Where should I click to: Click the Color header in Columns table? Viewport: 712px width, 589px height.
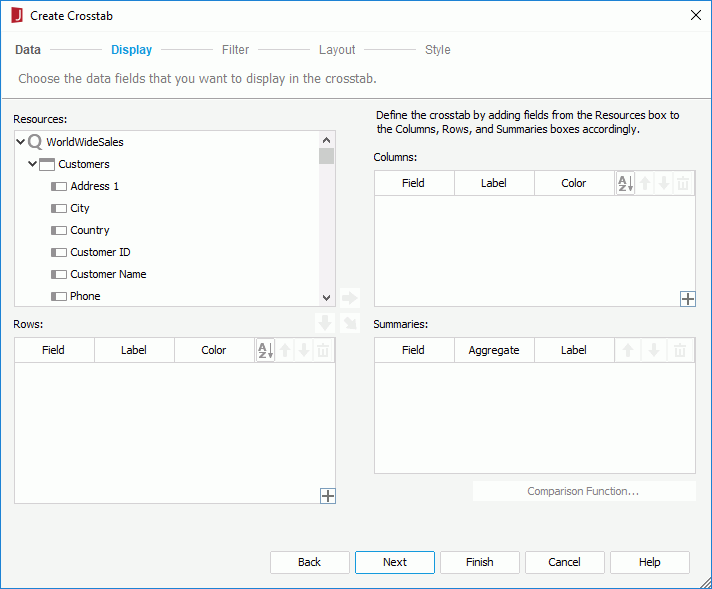tap(574, 183)
